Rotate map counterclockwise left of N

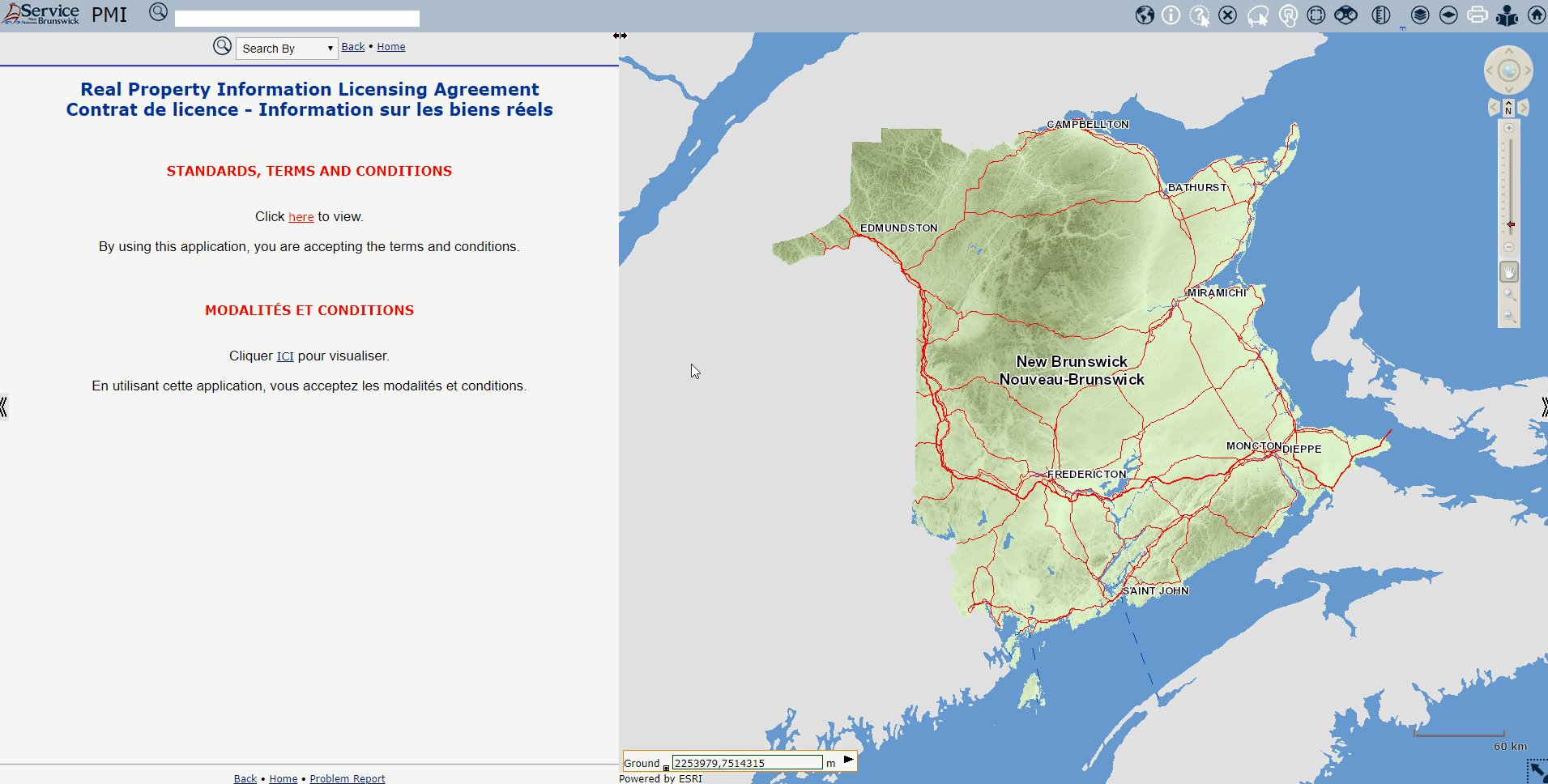(1495, 108)
